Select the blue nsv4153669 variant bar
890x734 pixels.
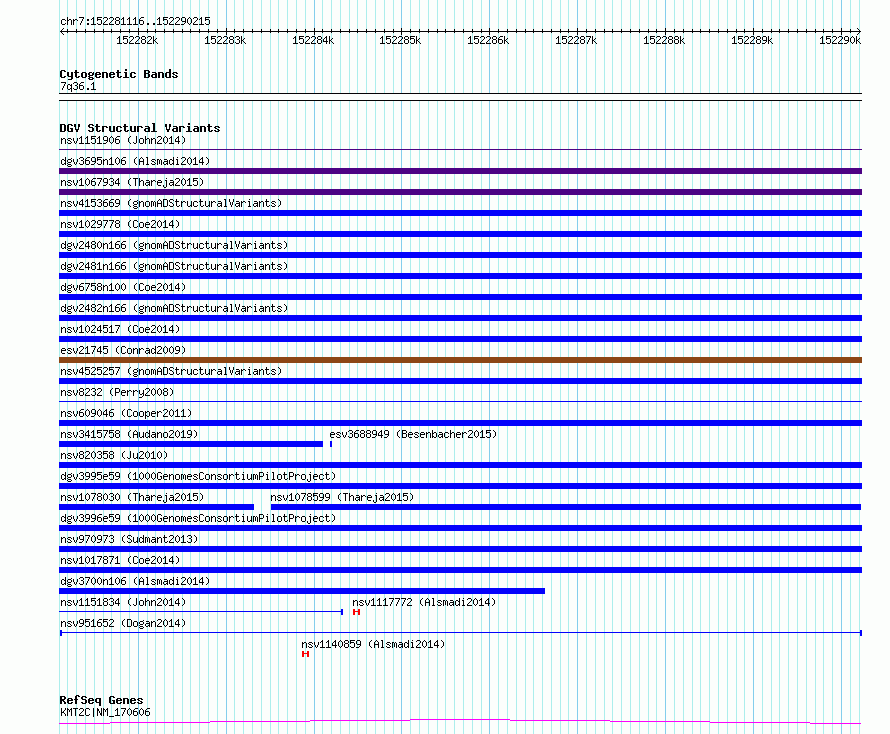(460, 213)
